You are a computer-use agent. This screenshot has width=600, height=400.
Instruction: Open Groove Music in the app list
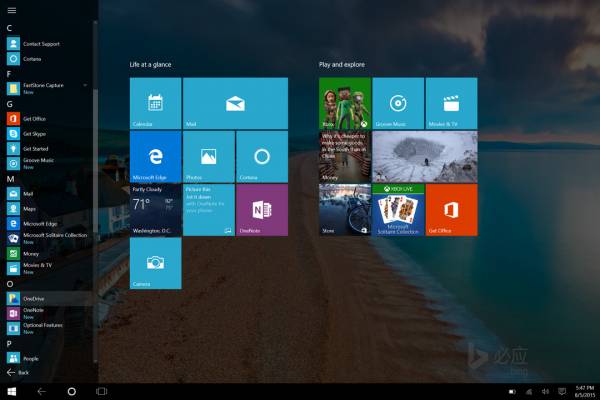pyautogui.click(x=48, y=163)
